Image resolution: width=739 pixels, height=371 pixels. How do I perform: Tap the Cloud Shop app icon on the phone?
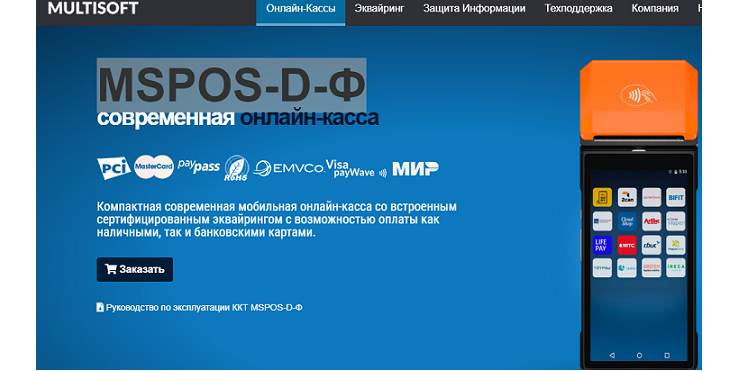pyautogui.click(x=627, y=222)
